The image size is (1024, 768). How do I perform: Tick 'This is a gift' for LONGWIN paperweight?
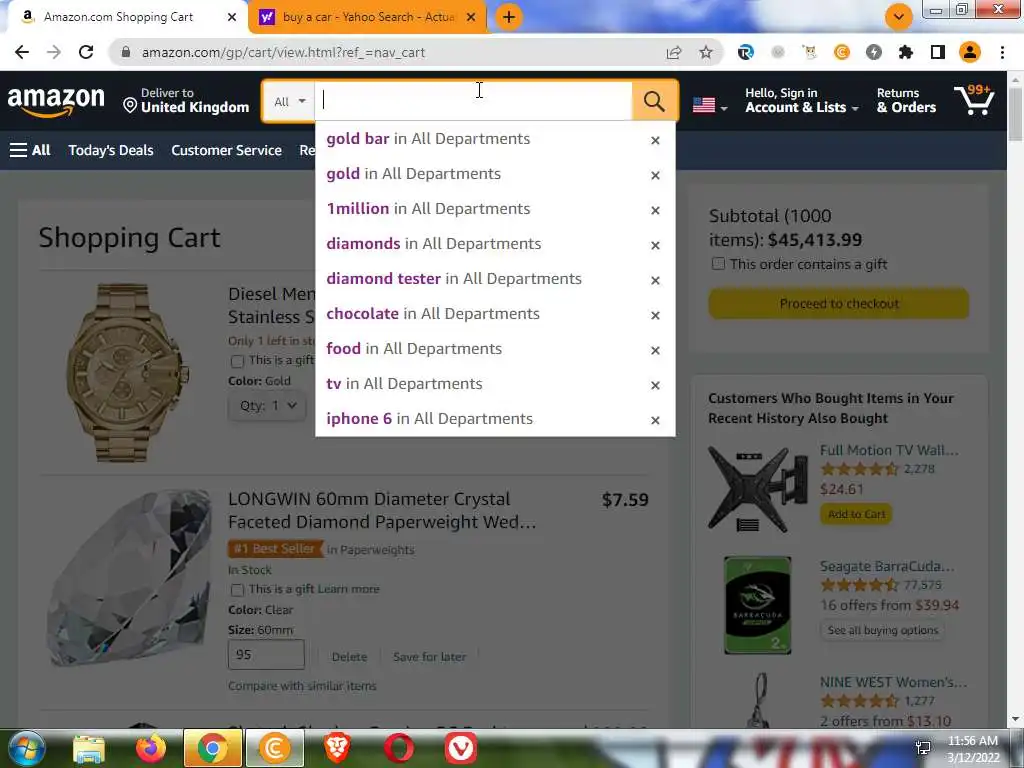tap(237, 590)
